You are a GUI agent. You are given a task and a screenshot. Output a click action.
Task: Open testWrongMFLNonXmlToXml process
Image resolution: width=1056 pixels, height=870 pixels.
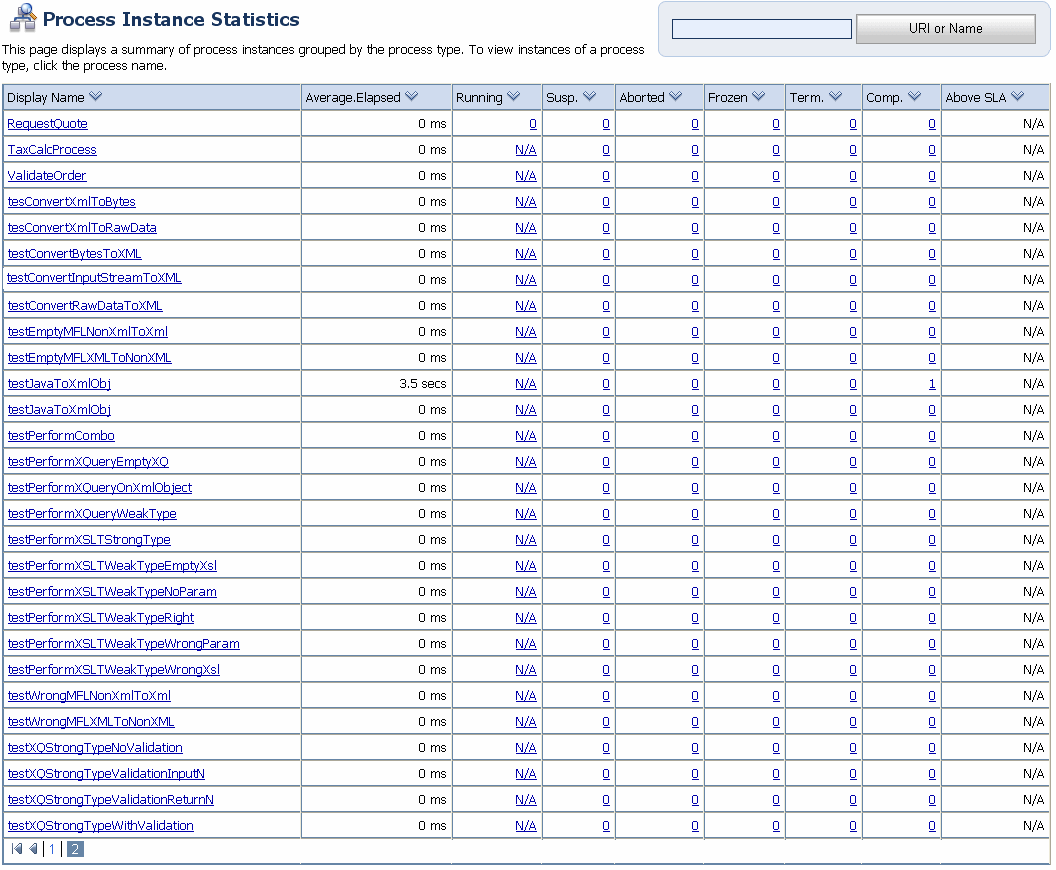pos(89,696)
